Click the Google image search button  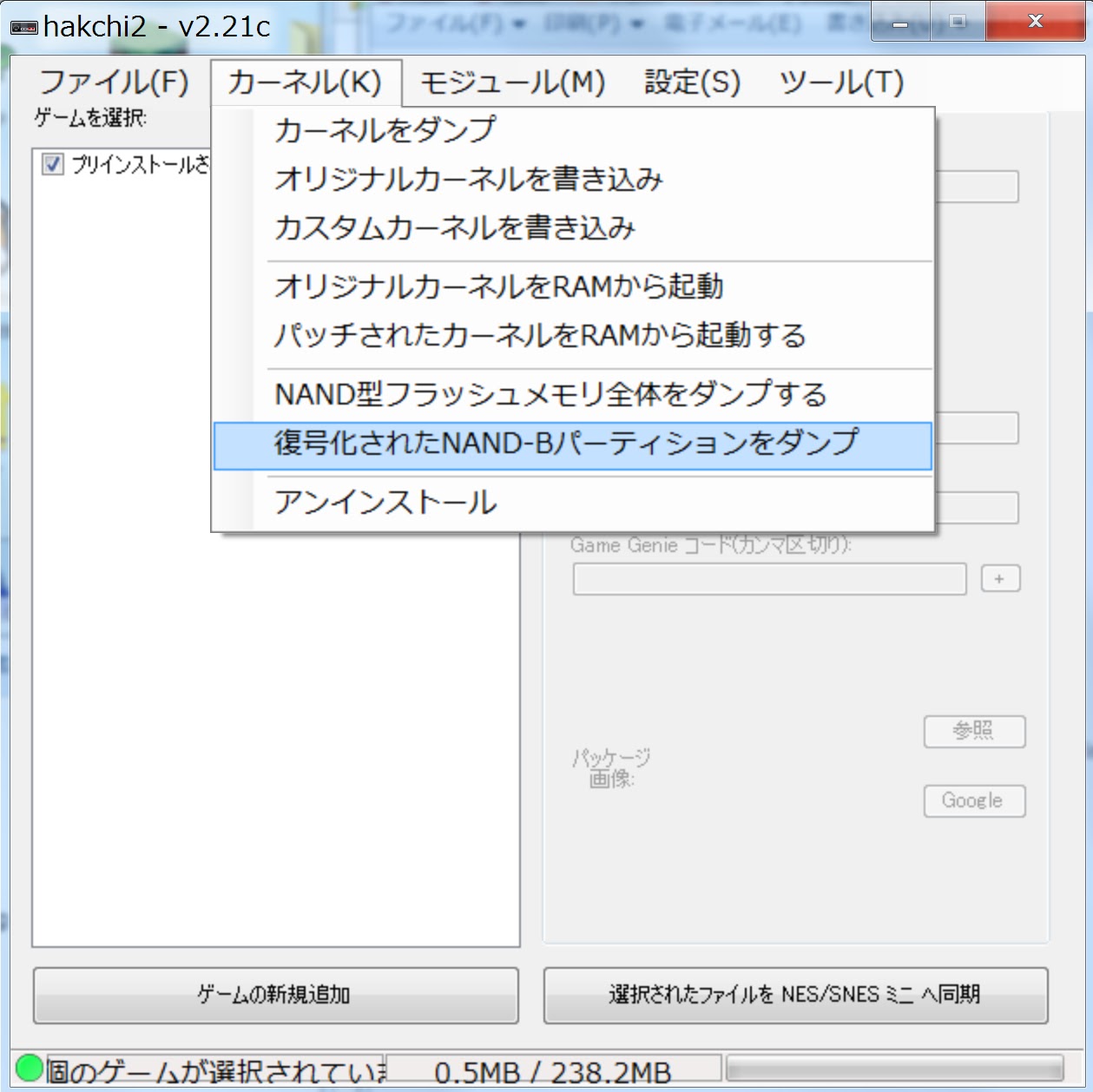974,800
